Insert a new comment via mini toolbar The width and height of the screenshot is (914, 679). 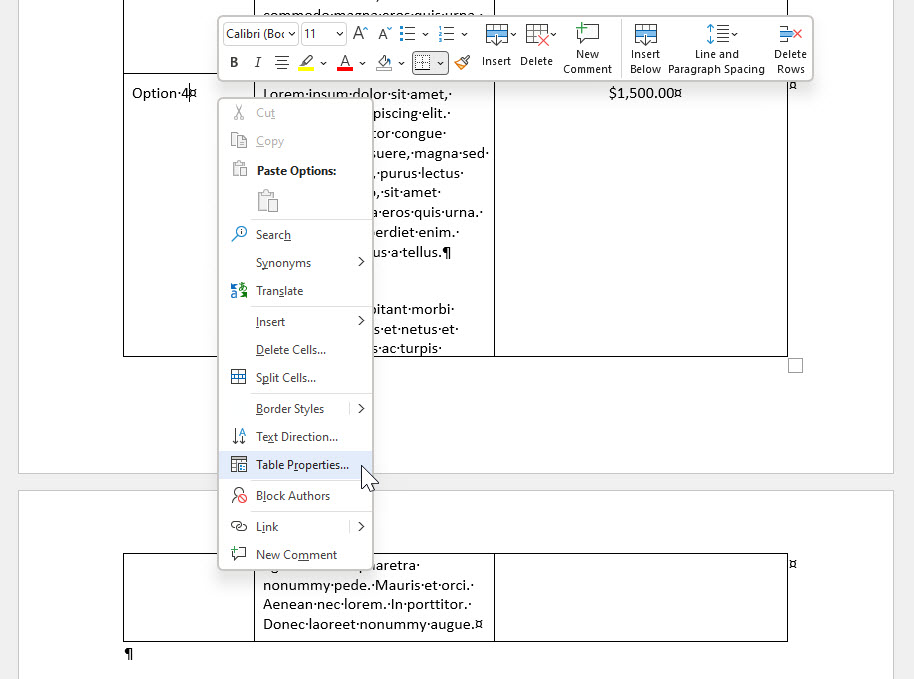(x=588, y=47)
